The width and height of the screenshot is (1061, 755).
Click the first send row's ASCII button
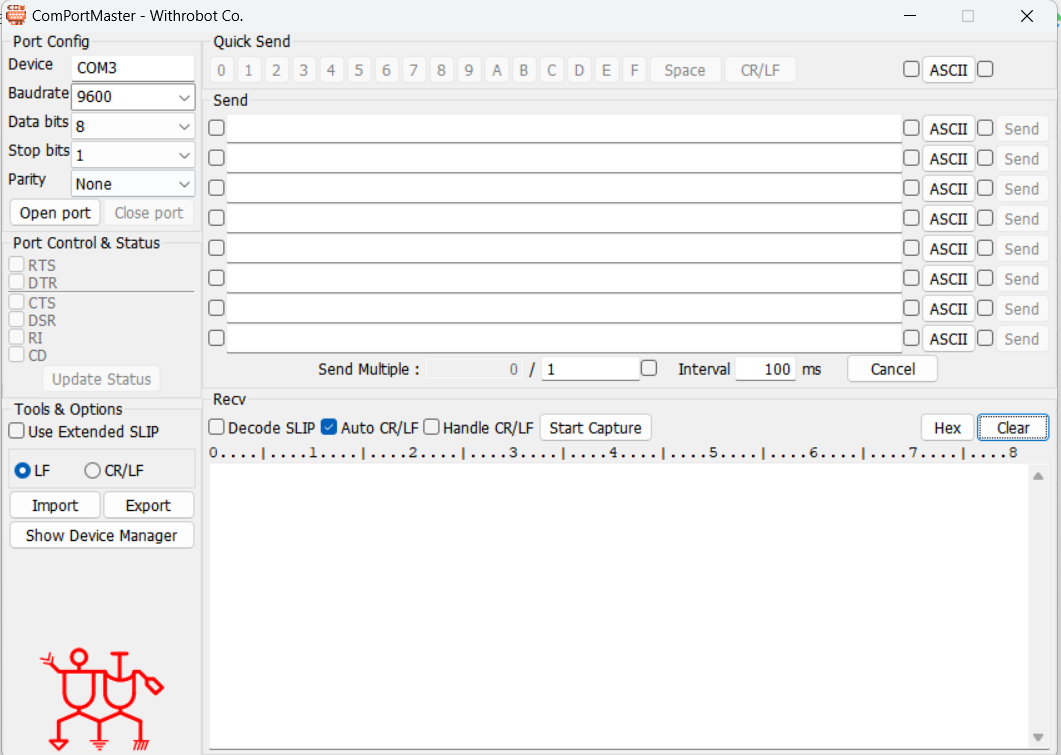949,129
